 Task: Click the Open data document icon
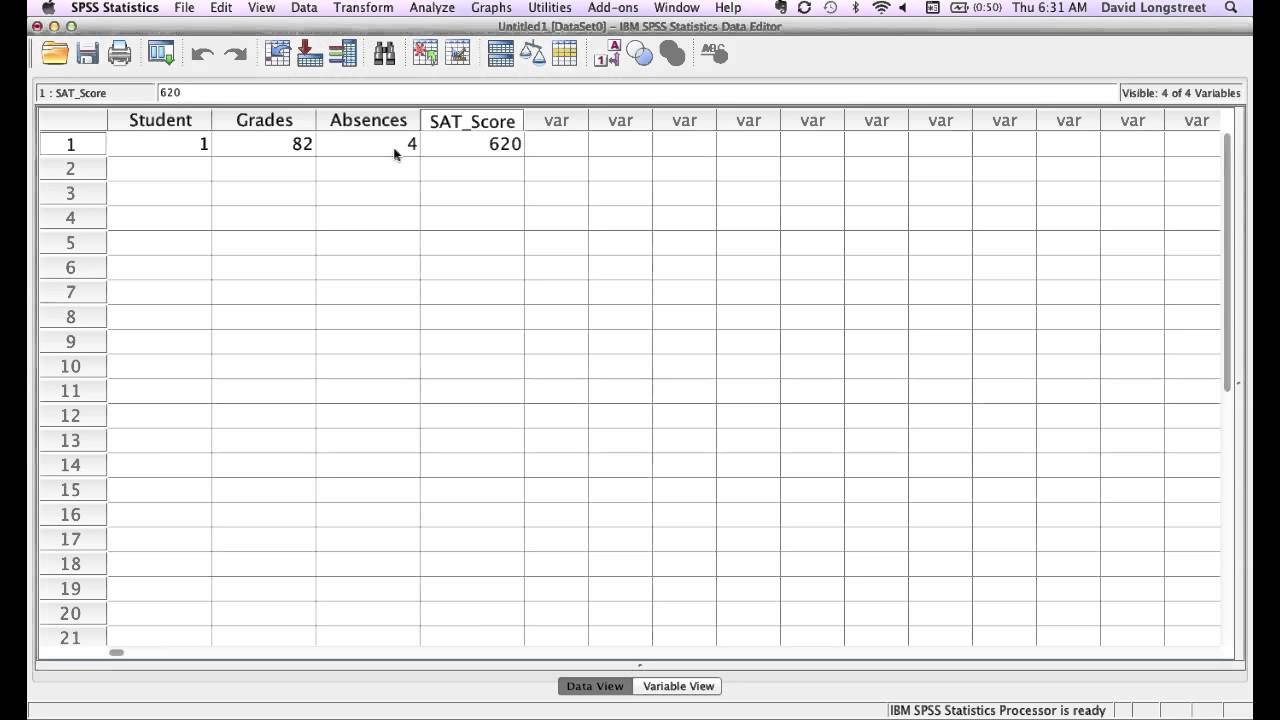click(55, 54)
